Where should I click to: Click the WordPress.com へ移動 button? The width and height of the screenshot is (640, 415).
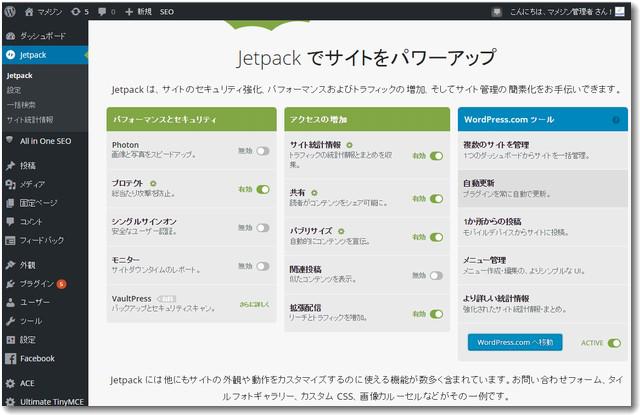click(515, 342)
